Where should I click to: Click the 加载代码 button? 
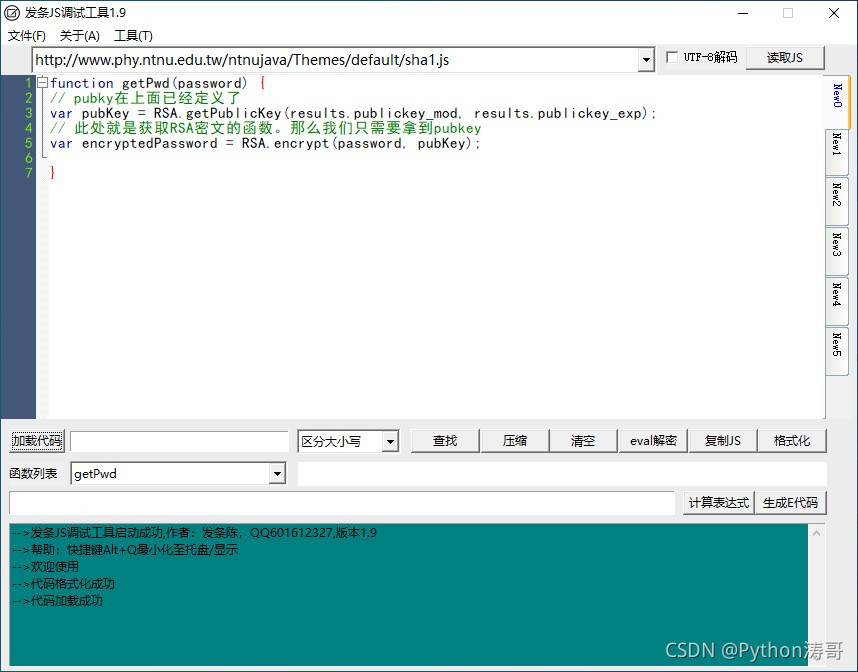pyautogui.click(x=37, y=441)
